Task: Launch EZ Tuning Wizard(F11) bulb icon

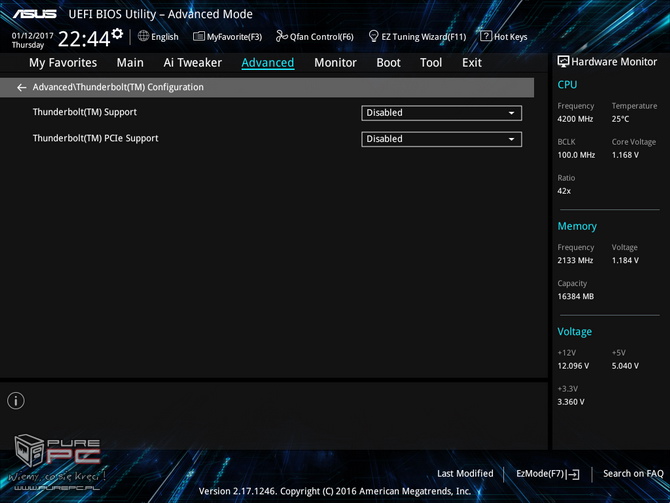Action: point(373,36)
